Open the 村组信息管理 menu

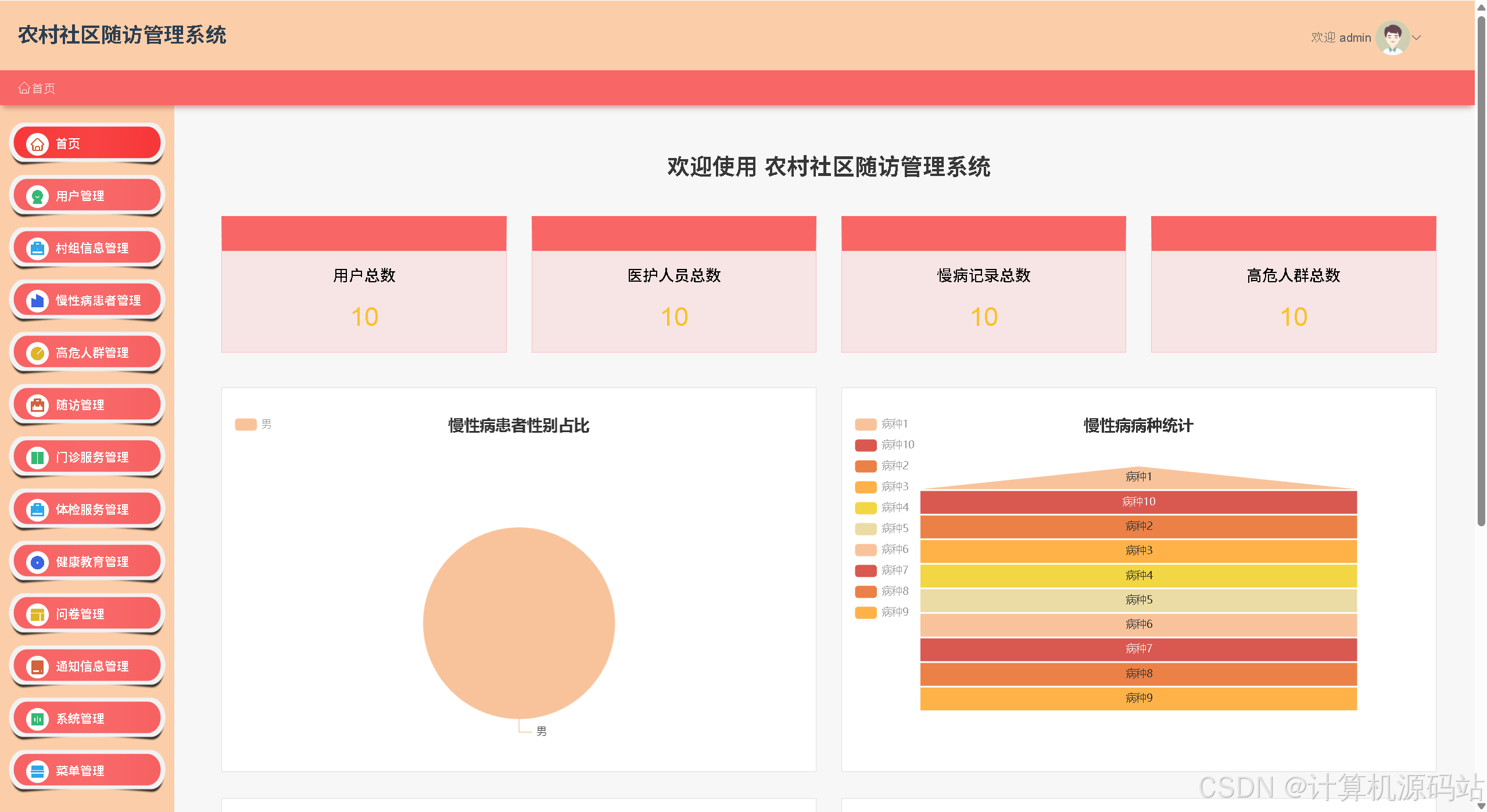(x=87, y=249)
